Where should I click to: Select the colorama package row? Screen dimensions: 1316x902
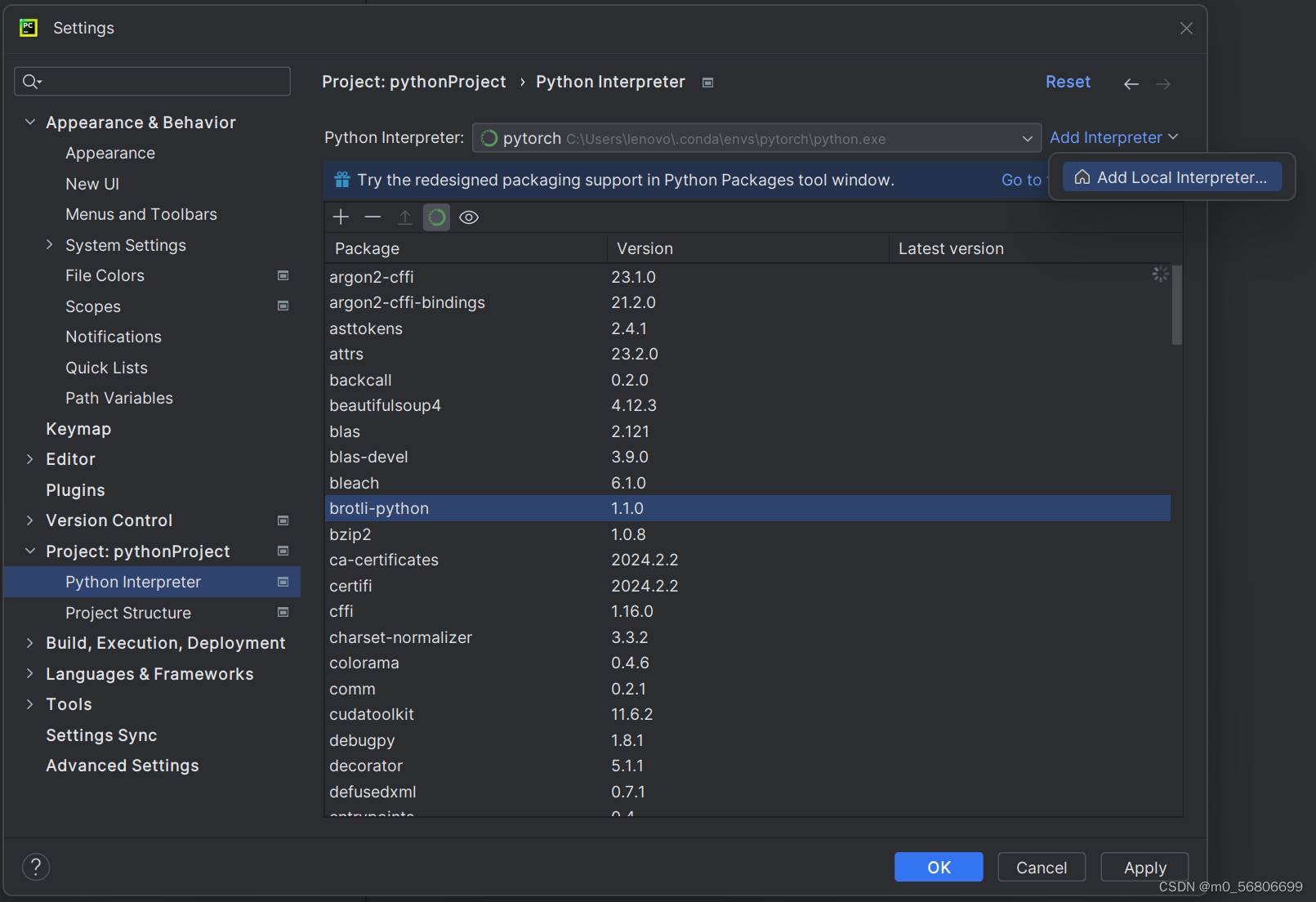click(747, 663)
